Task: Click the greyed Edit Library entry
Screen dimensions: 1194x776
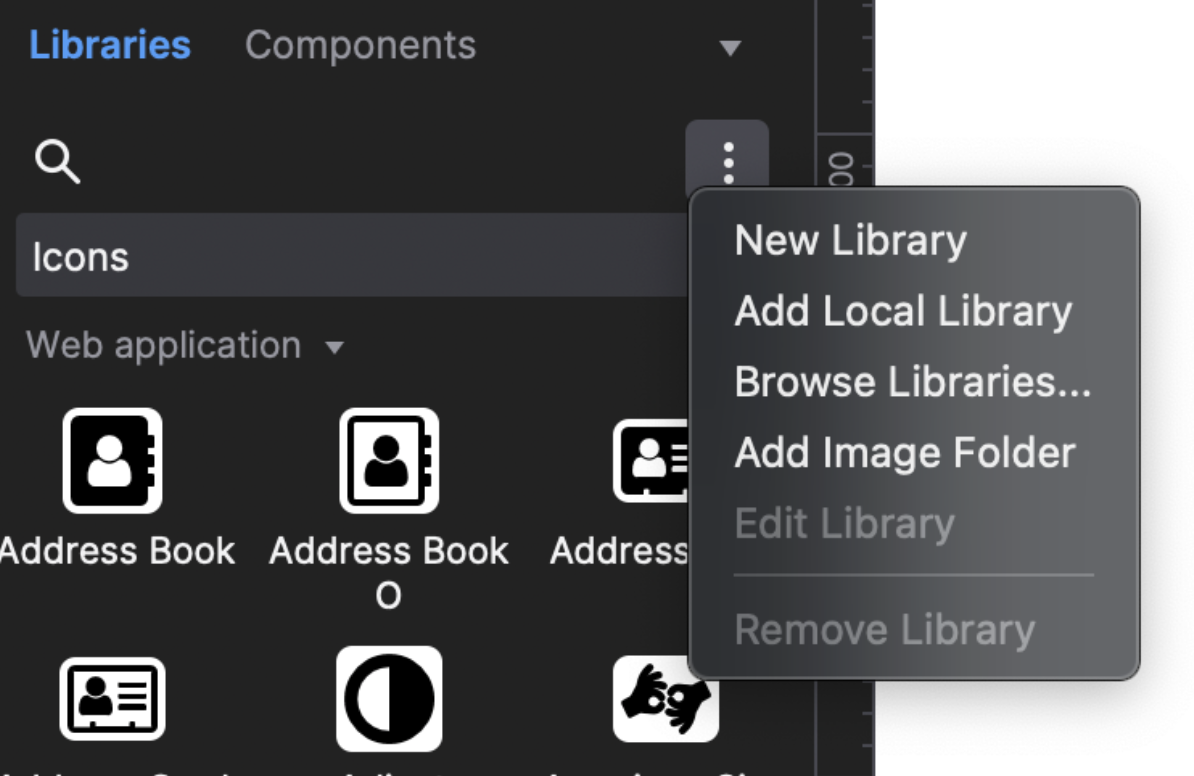Action: coord(844,524)
